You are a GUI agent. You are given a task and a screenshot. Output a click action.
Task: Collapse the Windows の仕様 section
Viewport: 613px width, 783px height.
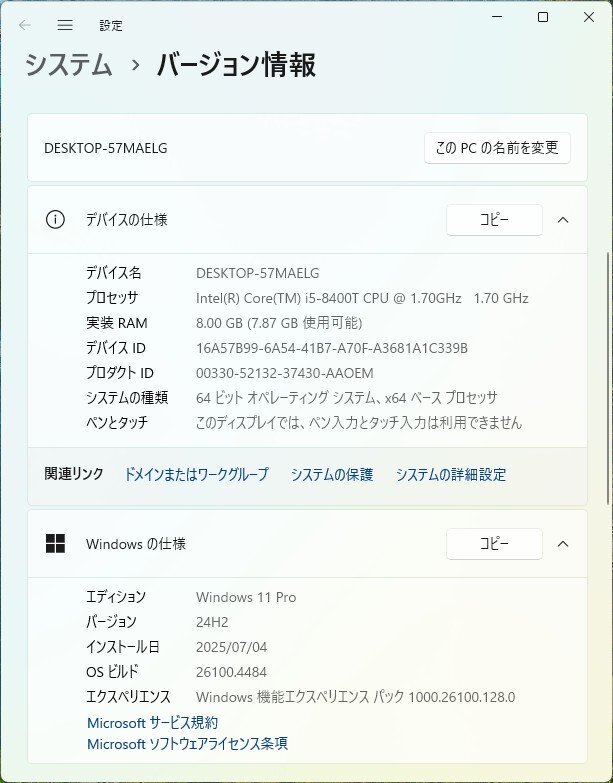coord(563,544)
